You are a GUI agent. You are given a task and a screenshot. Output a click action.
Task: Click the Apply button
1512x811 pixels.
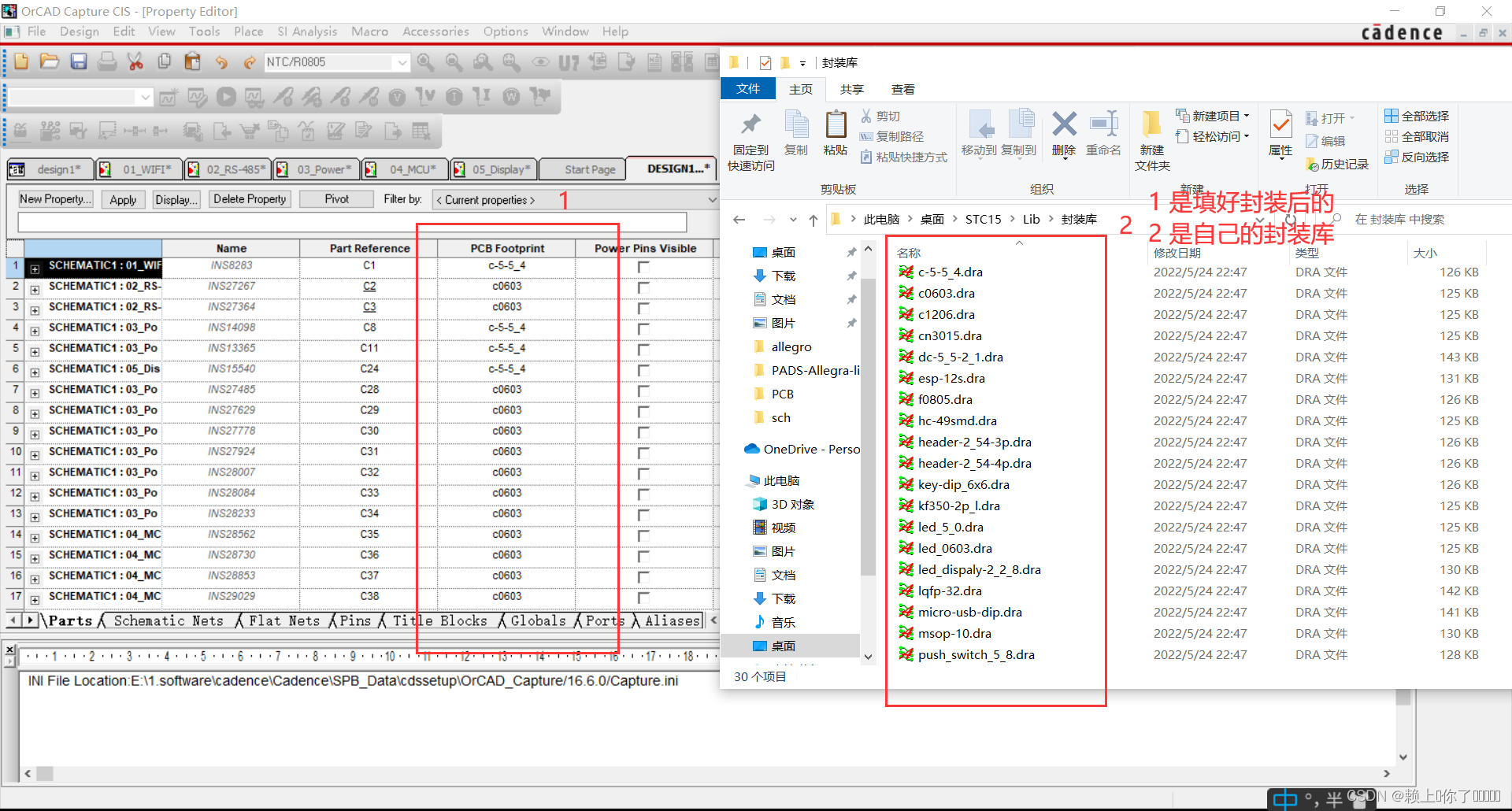123,199
